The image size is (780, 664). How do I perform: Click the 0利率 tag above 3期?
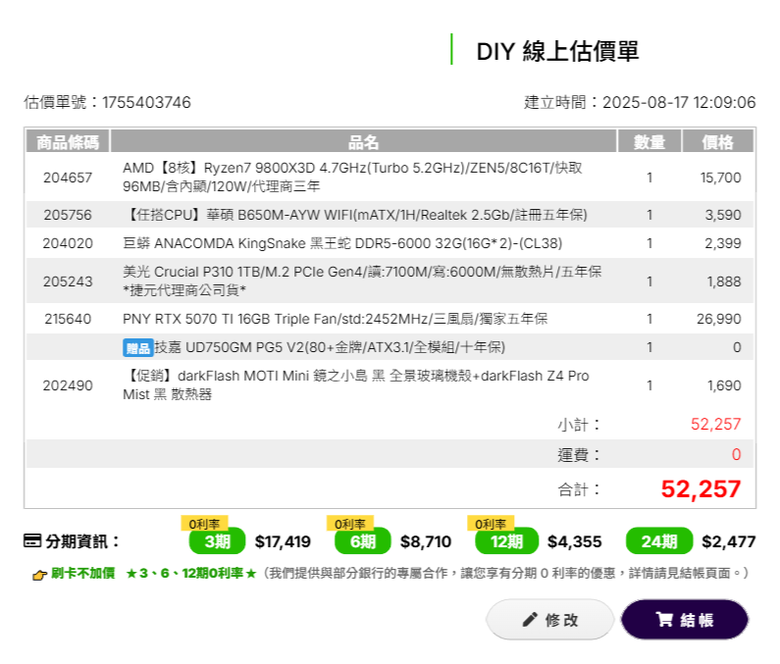tap(204, 524)
